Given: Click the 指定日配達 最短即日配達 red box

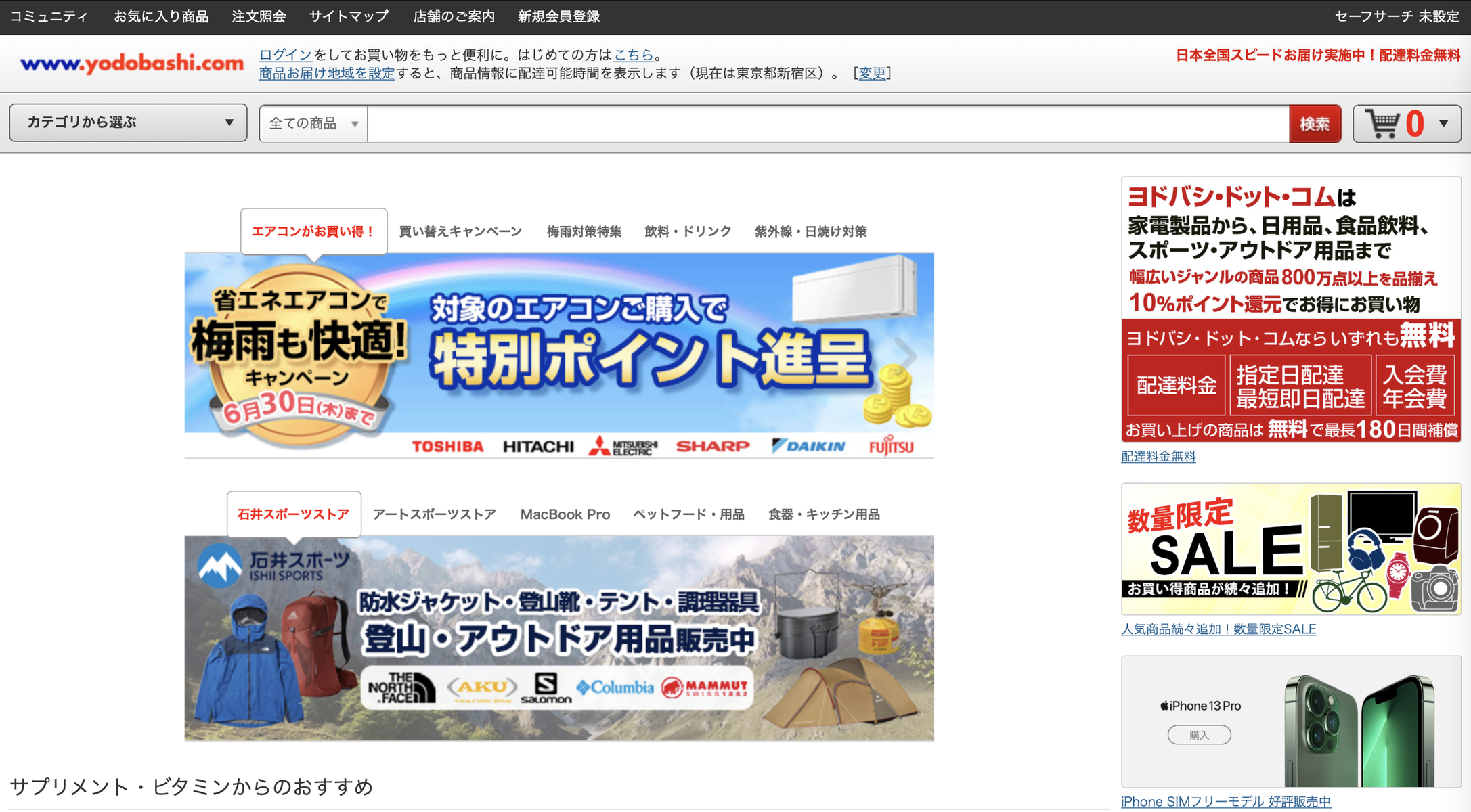Looking at the screenshot, I should click(1300, 385).
